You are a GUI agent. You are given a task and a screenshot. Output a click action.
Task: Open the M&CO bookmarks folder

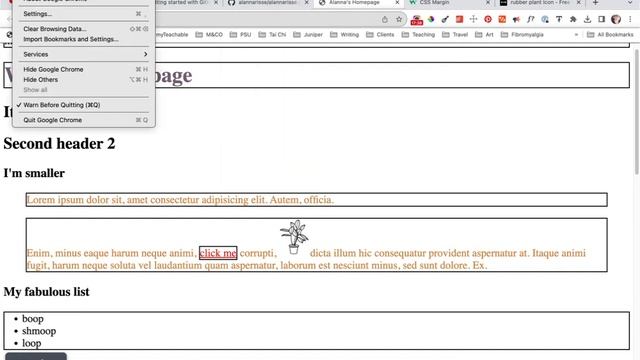click(209, 35)
